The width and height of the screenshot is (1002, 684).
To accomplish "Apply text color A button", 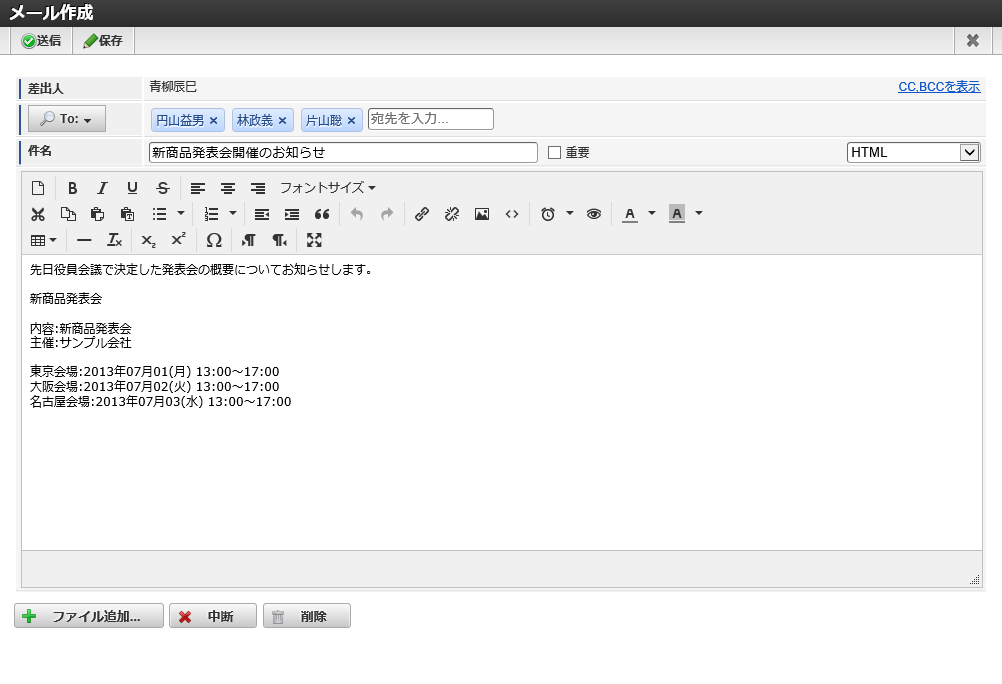I will 630,214.
